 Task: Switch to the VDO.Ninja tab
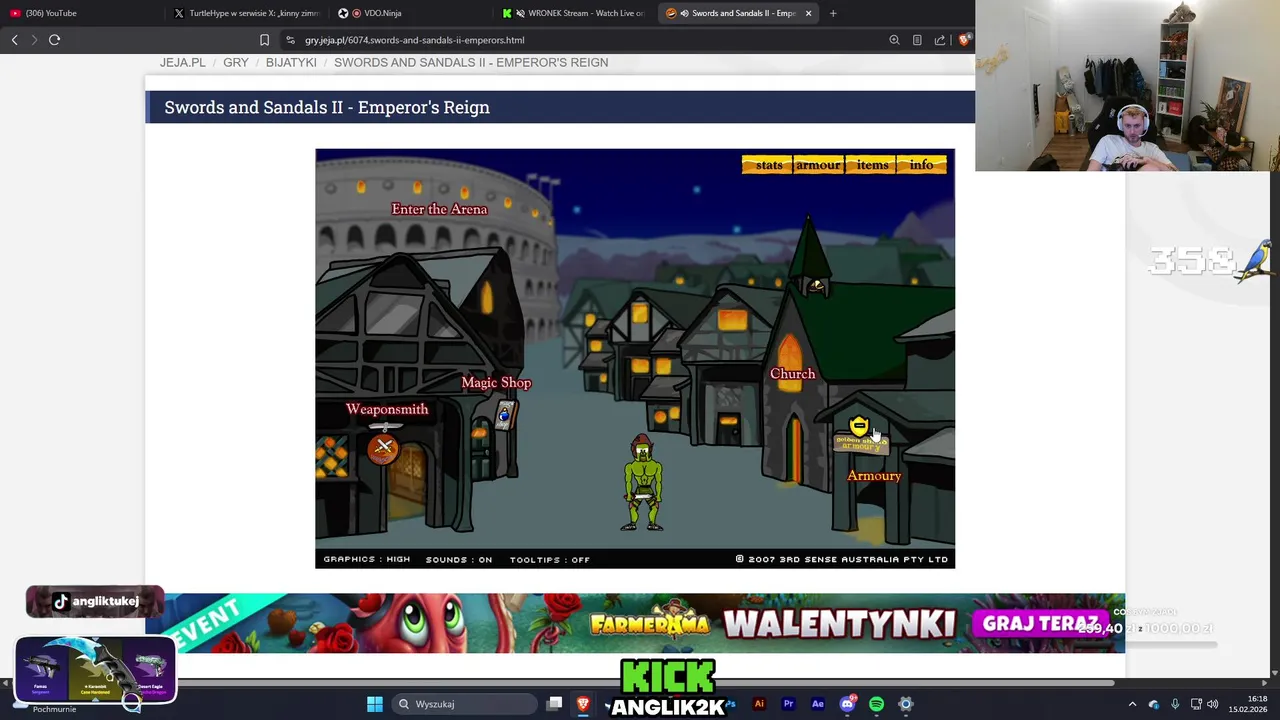(x=410, y=13)
